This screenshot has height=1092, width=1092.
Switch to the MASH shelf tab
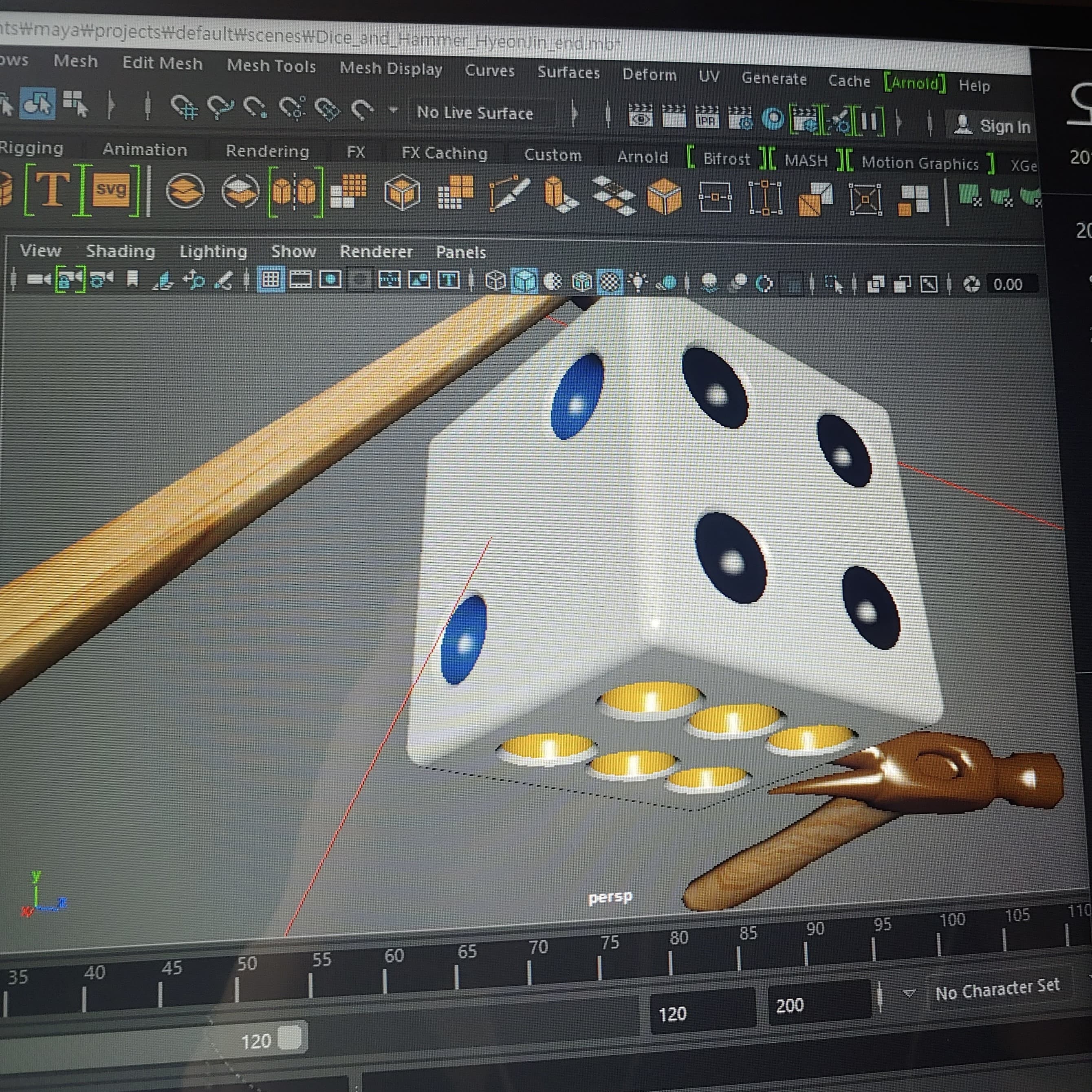click(806, 161)
